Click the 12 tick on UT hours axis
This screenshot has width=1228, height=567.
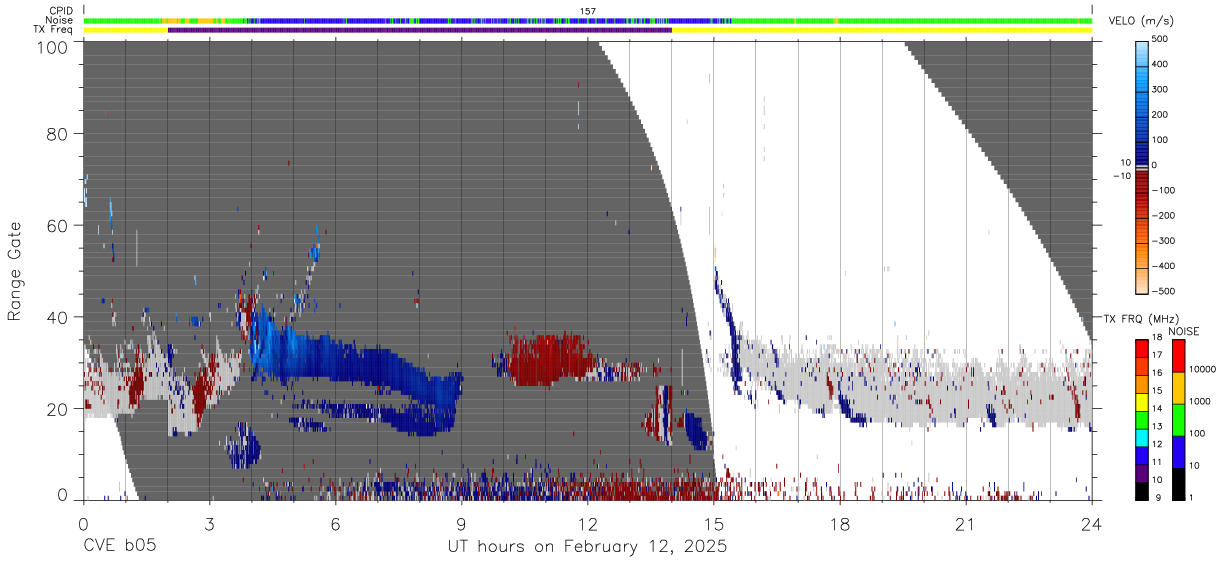[588, 524]
